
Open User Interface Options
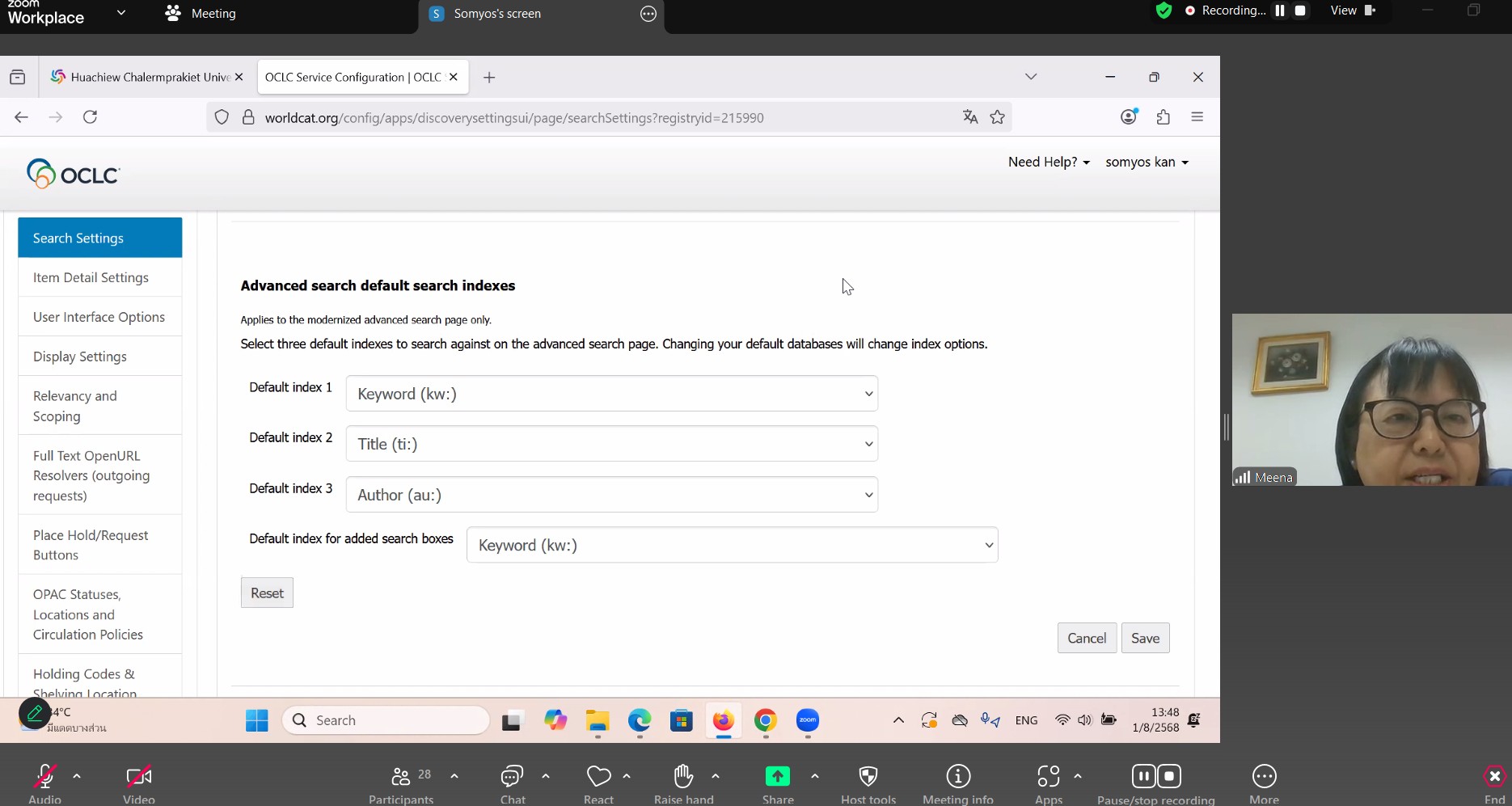click(x=100, y=317)
